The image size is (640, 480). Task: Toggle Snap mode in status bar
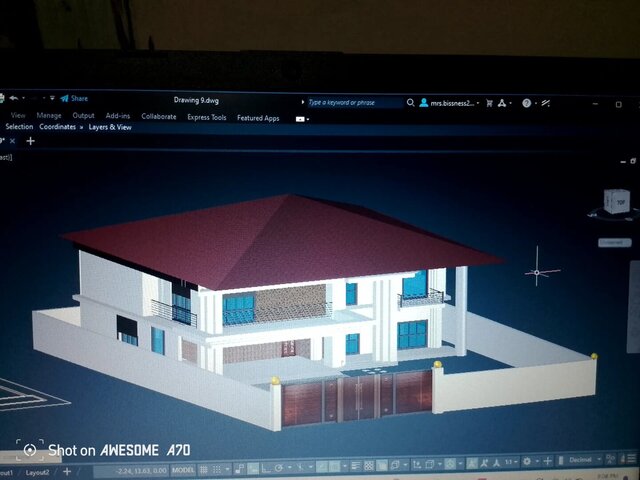tap(217, 469)
